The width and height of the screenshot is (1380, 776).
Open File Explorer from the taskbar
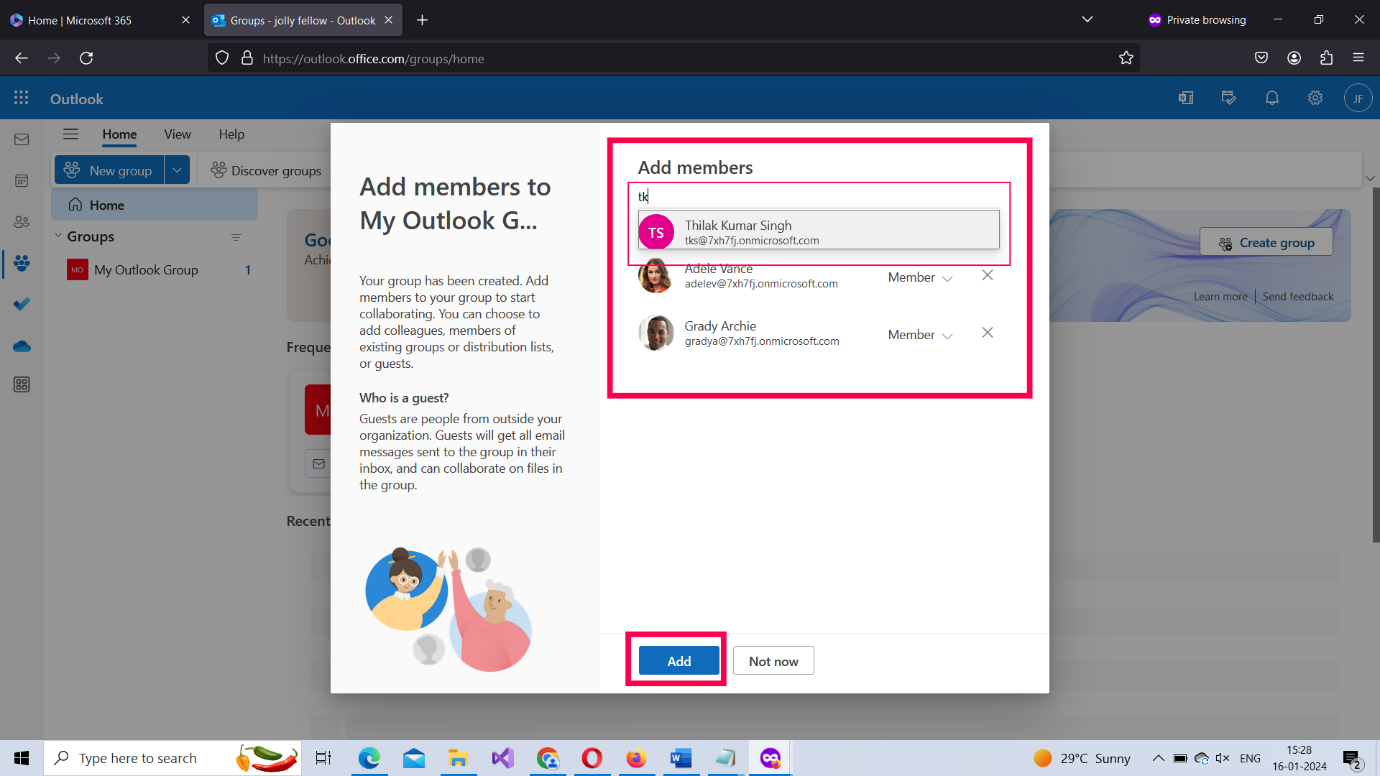pyautogui.click(x=458, y=758)
